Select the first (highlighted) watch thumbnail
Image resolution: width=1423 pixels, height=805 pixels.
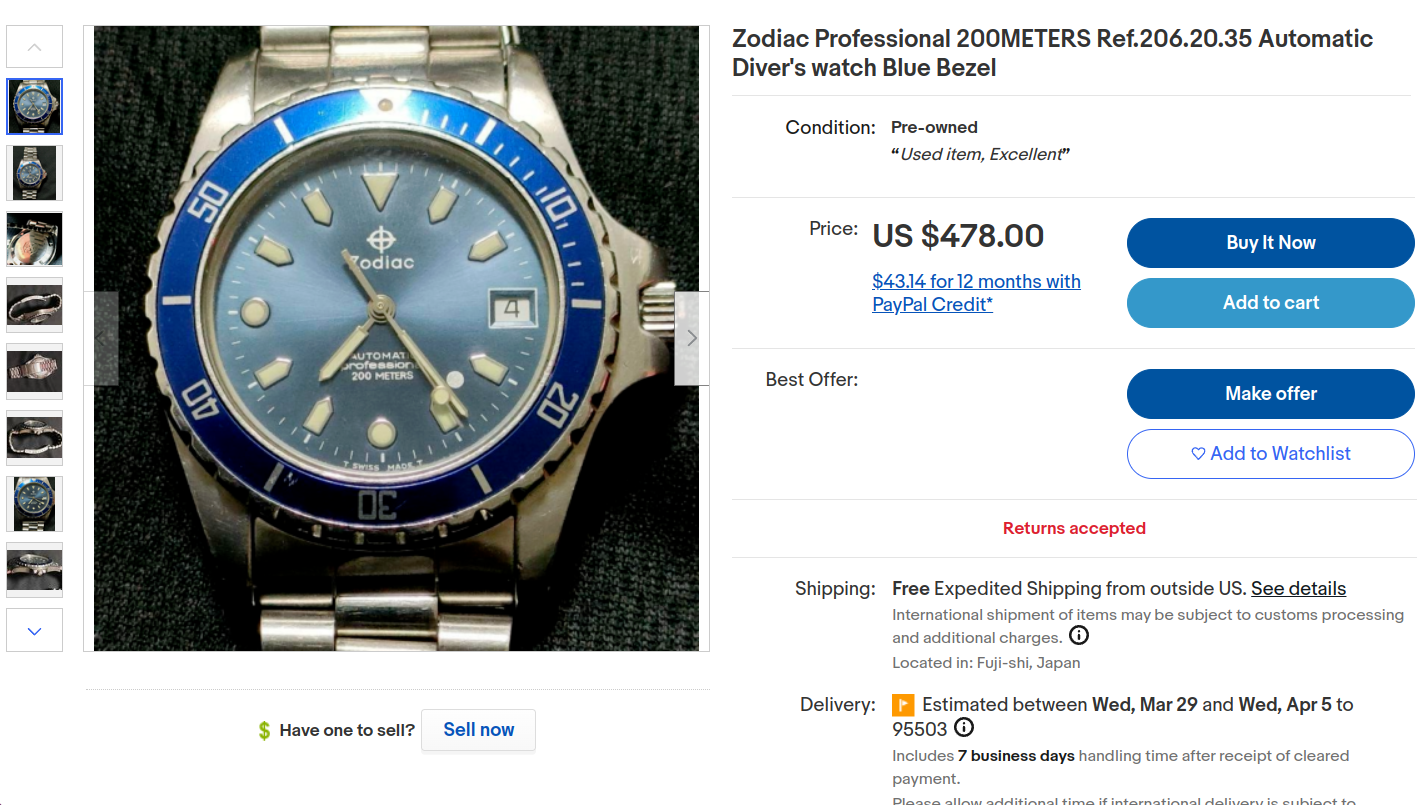point(35,107)
